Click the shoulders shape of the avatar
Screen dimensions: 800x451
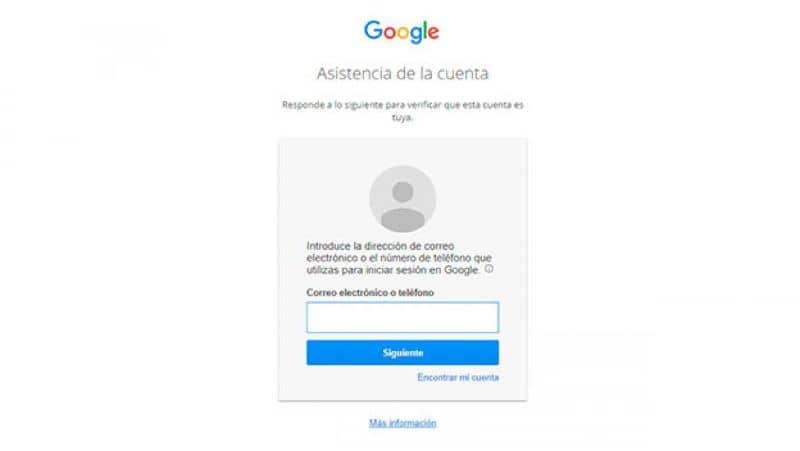403,220
